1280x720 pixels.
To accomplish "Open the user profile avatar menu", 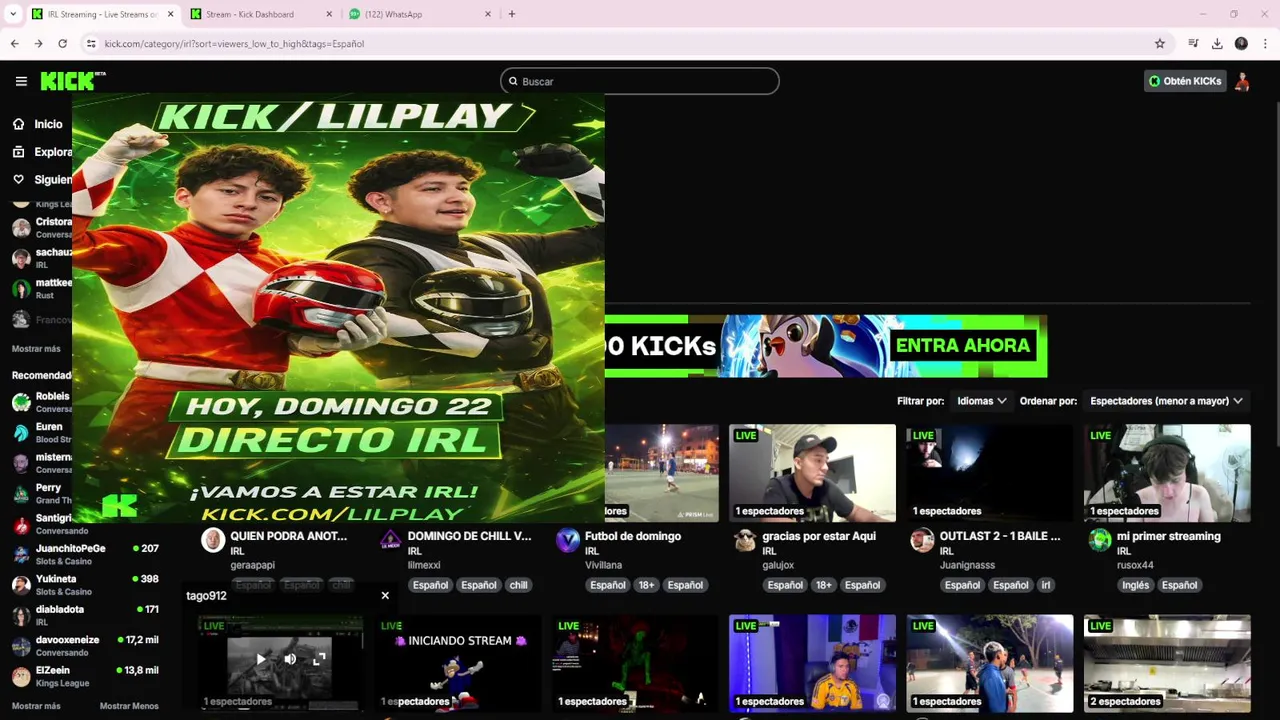I will [x=1242, y=81].
